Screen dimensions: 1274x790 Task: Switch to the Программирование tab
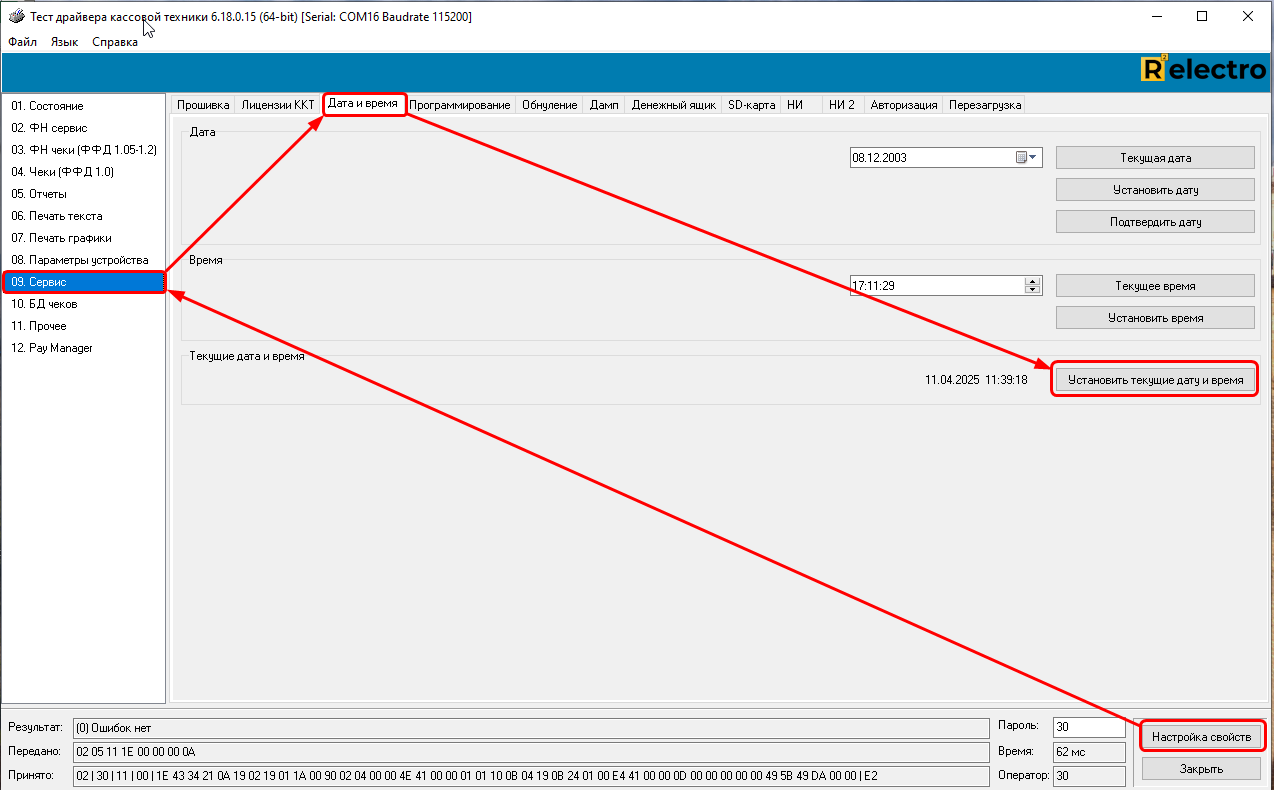click(460, 105)
